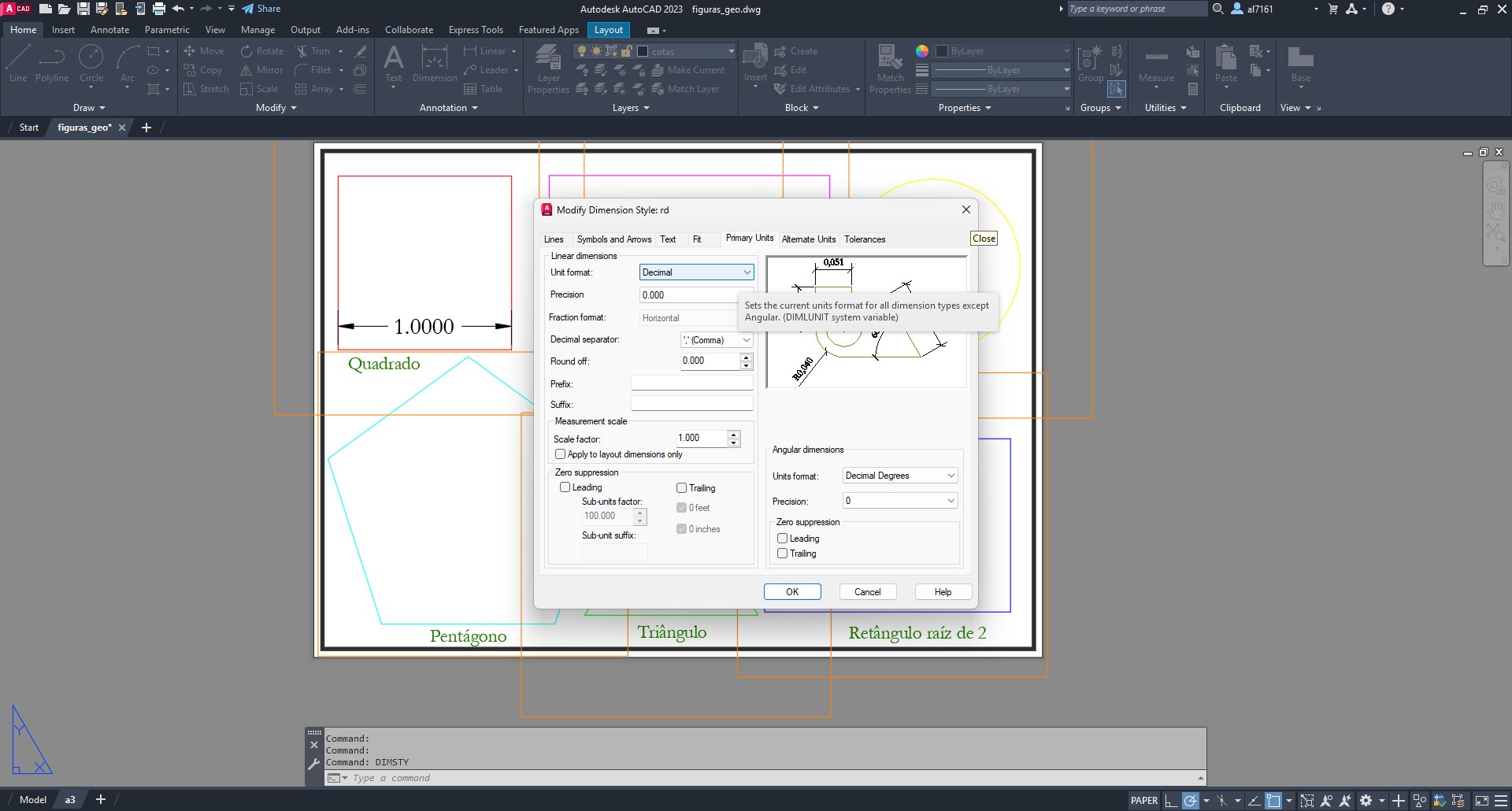Open the Unit format dropdown

point(696,272)
